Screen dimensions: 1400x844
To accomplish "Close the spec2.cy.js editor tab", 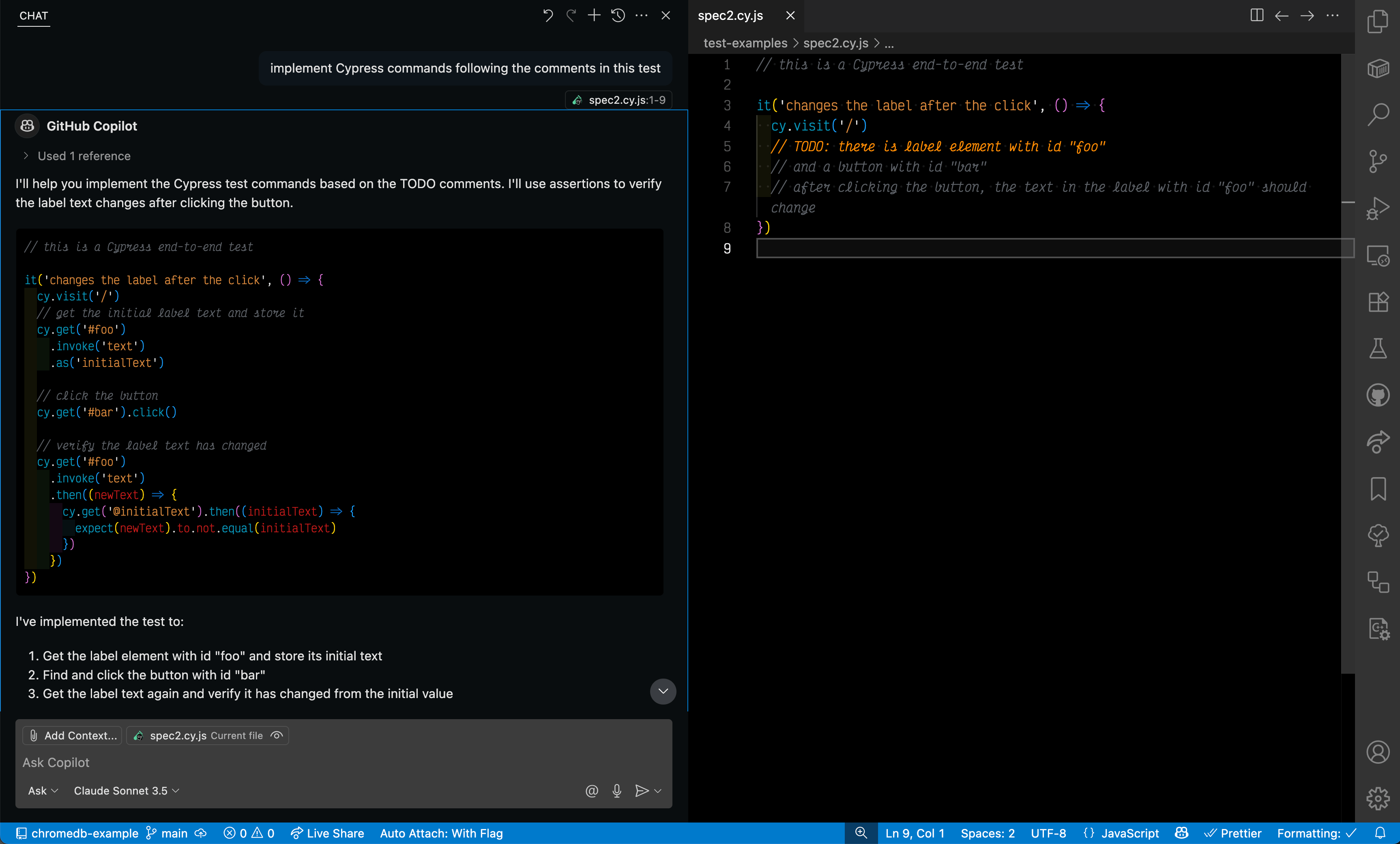I will point(790,15).
